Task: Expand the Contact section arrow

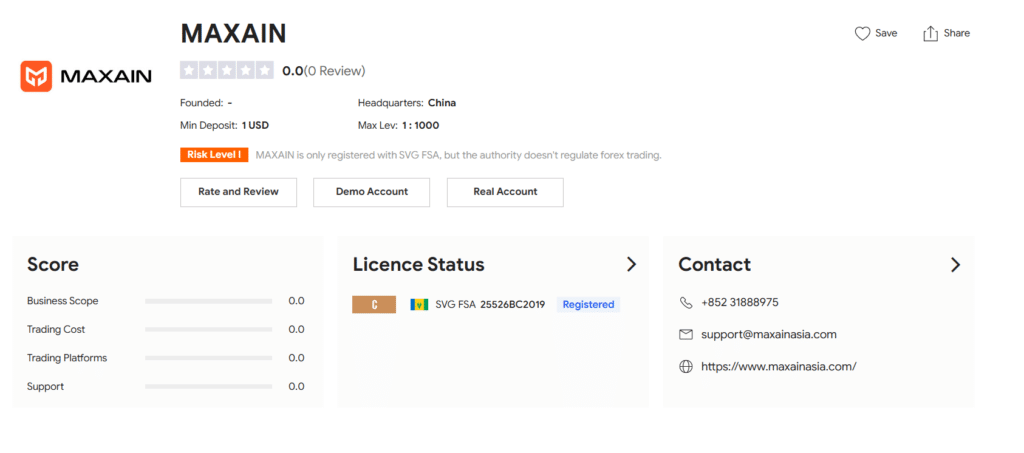Action: 955,265
